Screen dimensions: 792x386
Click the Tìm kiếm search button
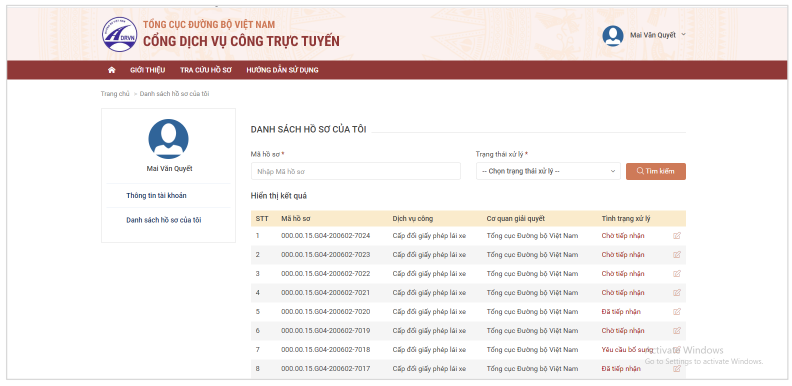656,171
